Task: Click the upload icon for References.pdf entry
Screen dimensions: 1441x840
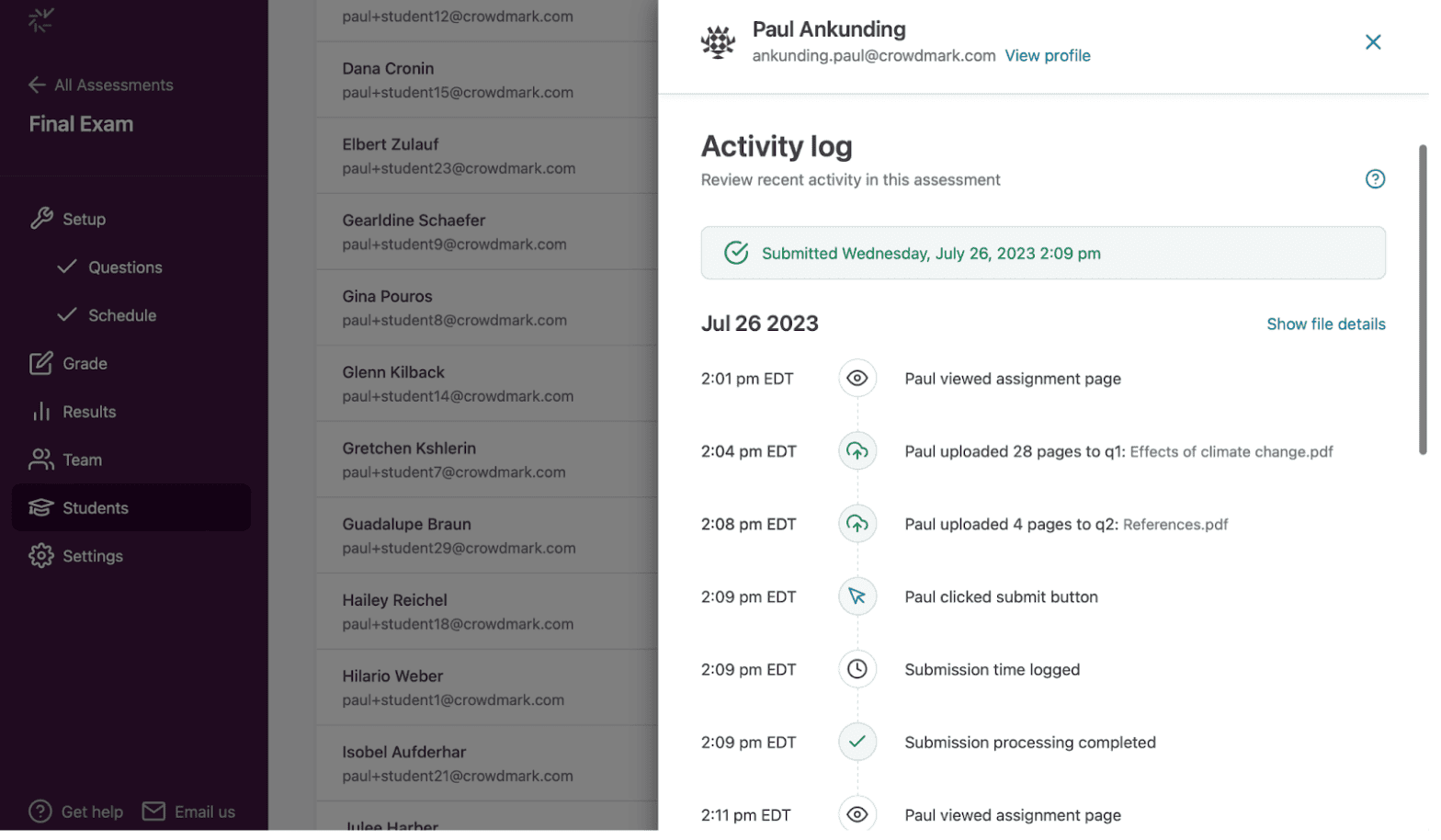Action: click(857, 524)
